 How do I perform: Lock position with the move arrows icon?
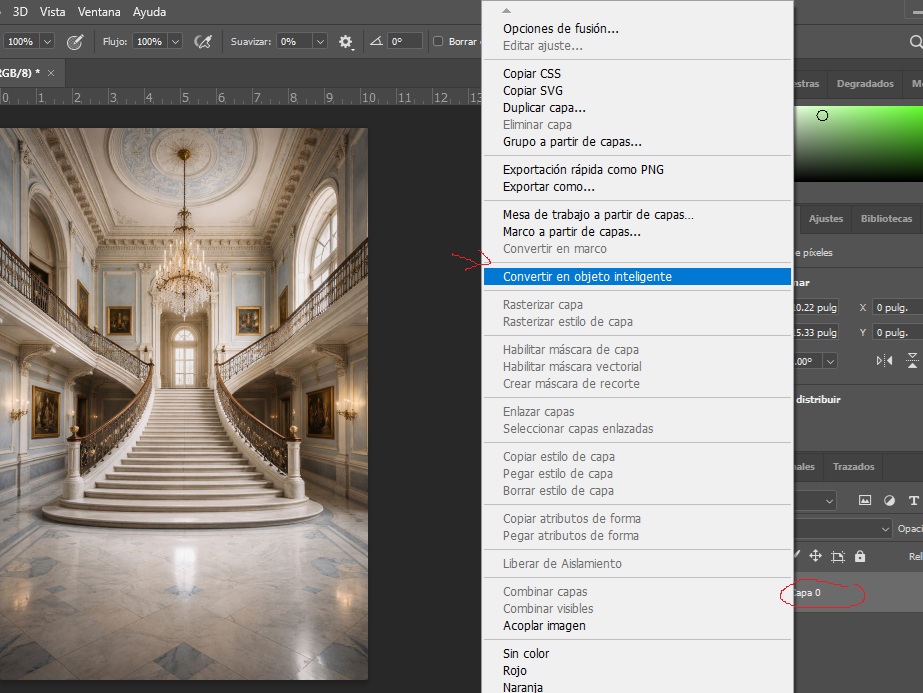tap(815, 556)
